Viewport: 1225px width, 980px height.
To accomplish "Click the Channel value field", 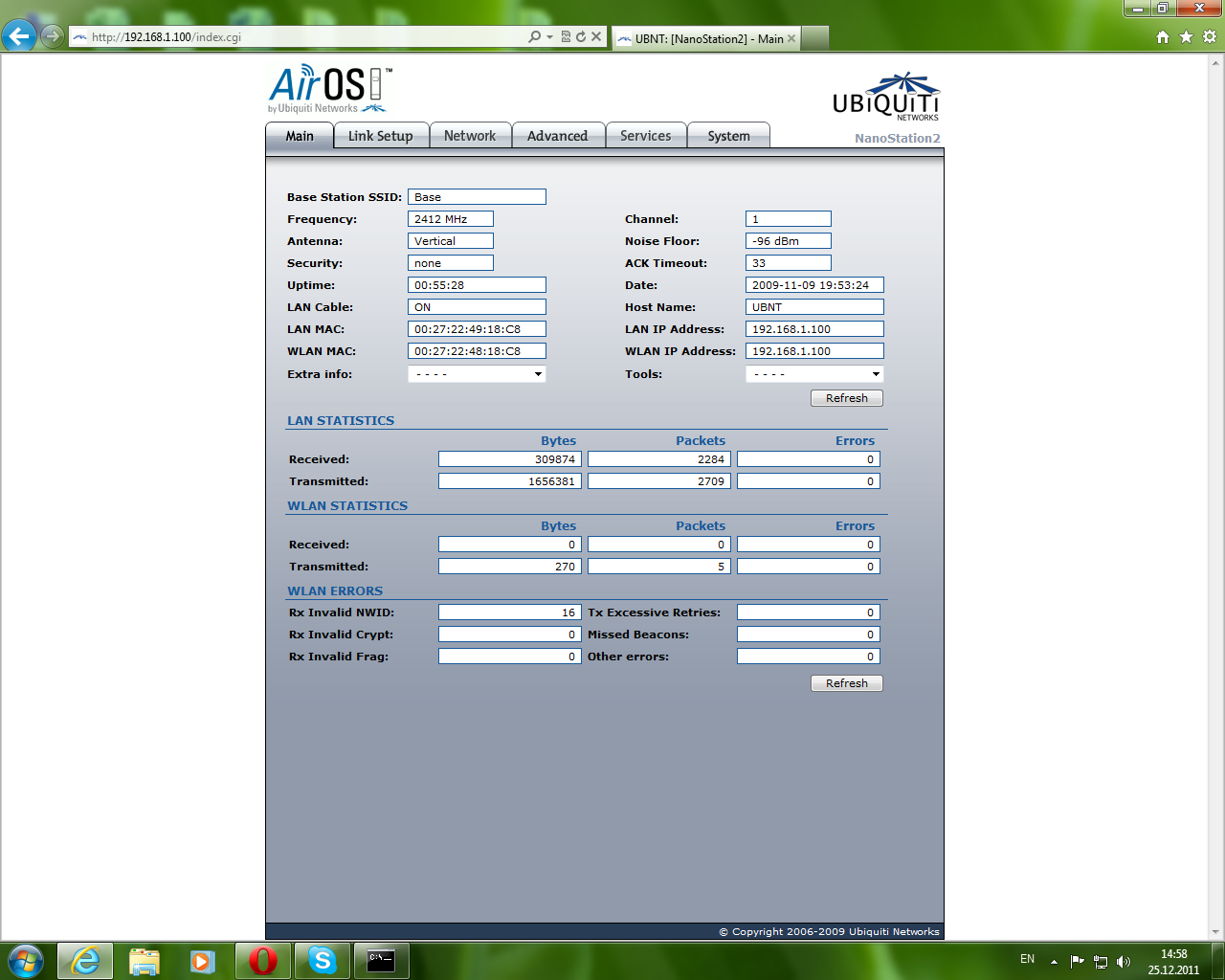I will tap(789, 219).
